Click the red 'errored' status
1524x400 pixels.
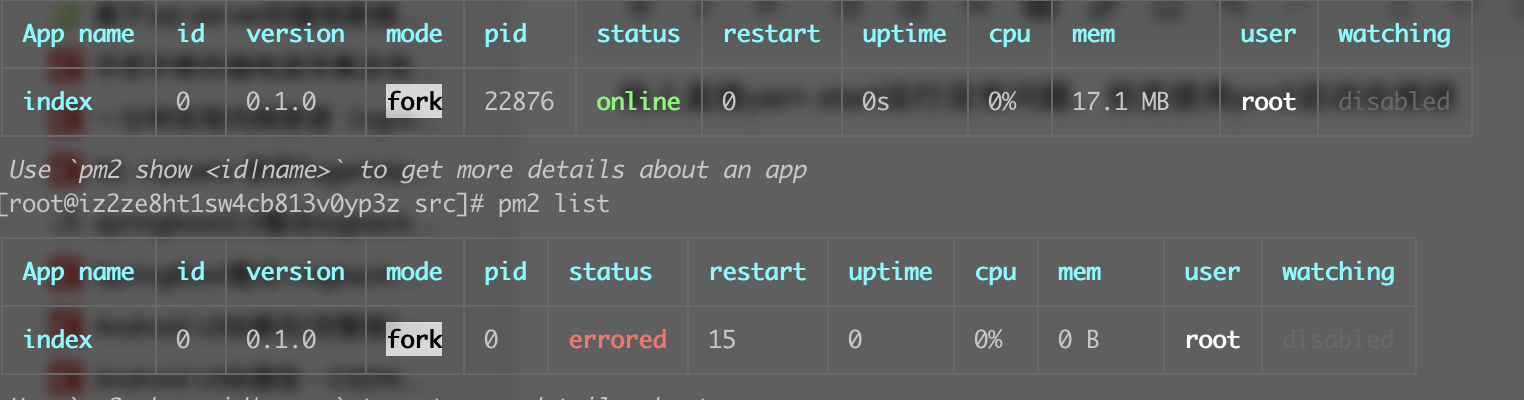point(617,340)
